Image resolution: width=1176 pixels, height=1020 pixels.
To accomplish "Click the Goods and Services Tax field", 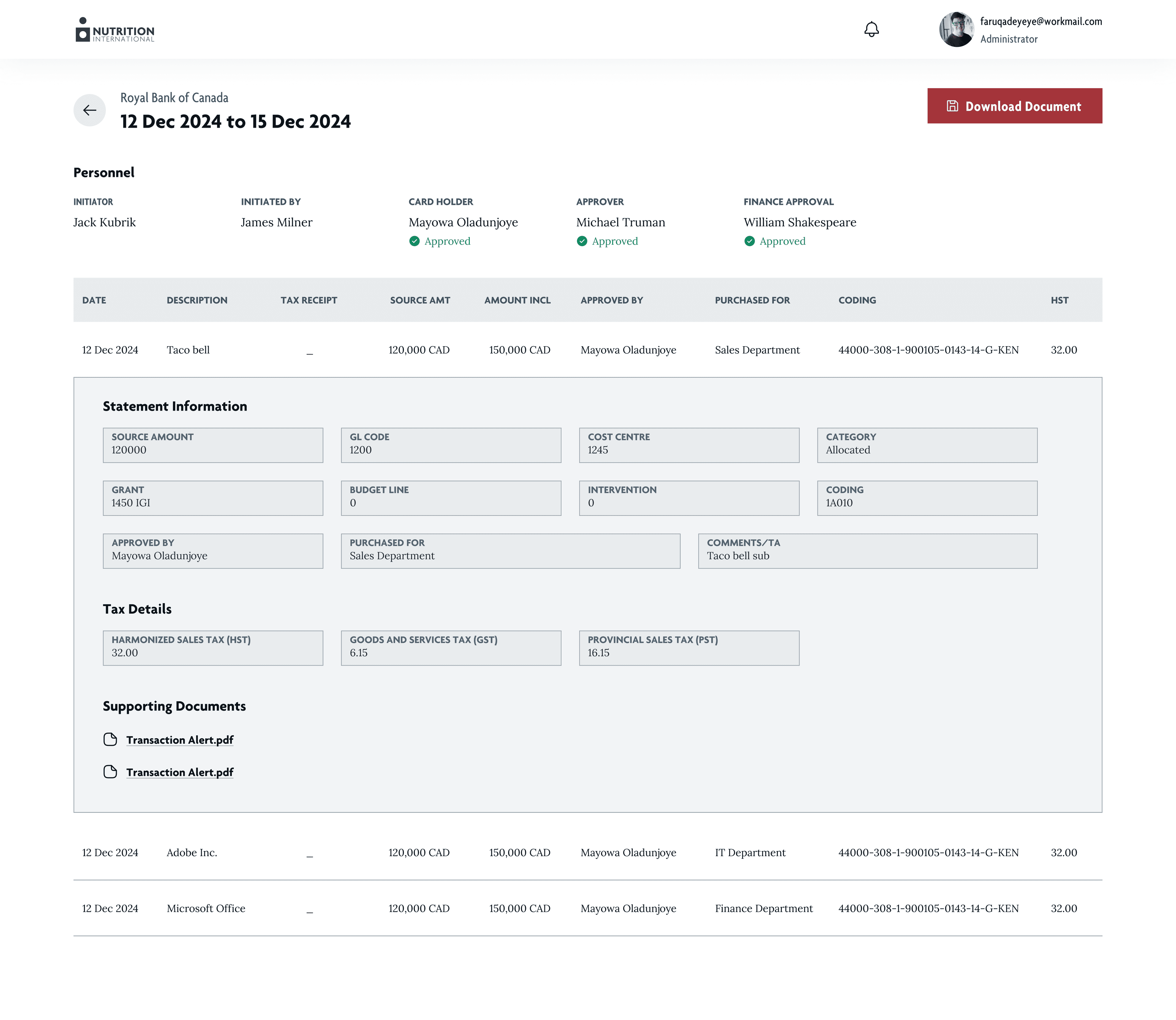I will [451, 648].
